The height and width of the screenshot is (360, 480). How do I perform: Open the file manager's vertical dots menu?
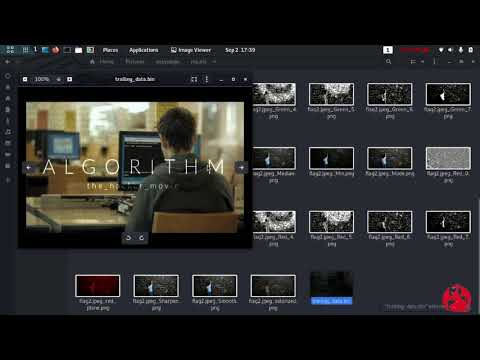click(x=434, y=62)
